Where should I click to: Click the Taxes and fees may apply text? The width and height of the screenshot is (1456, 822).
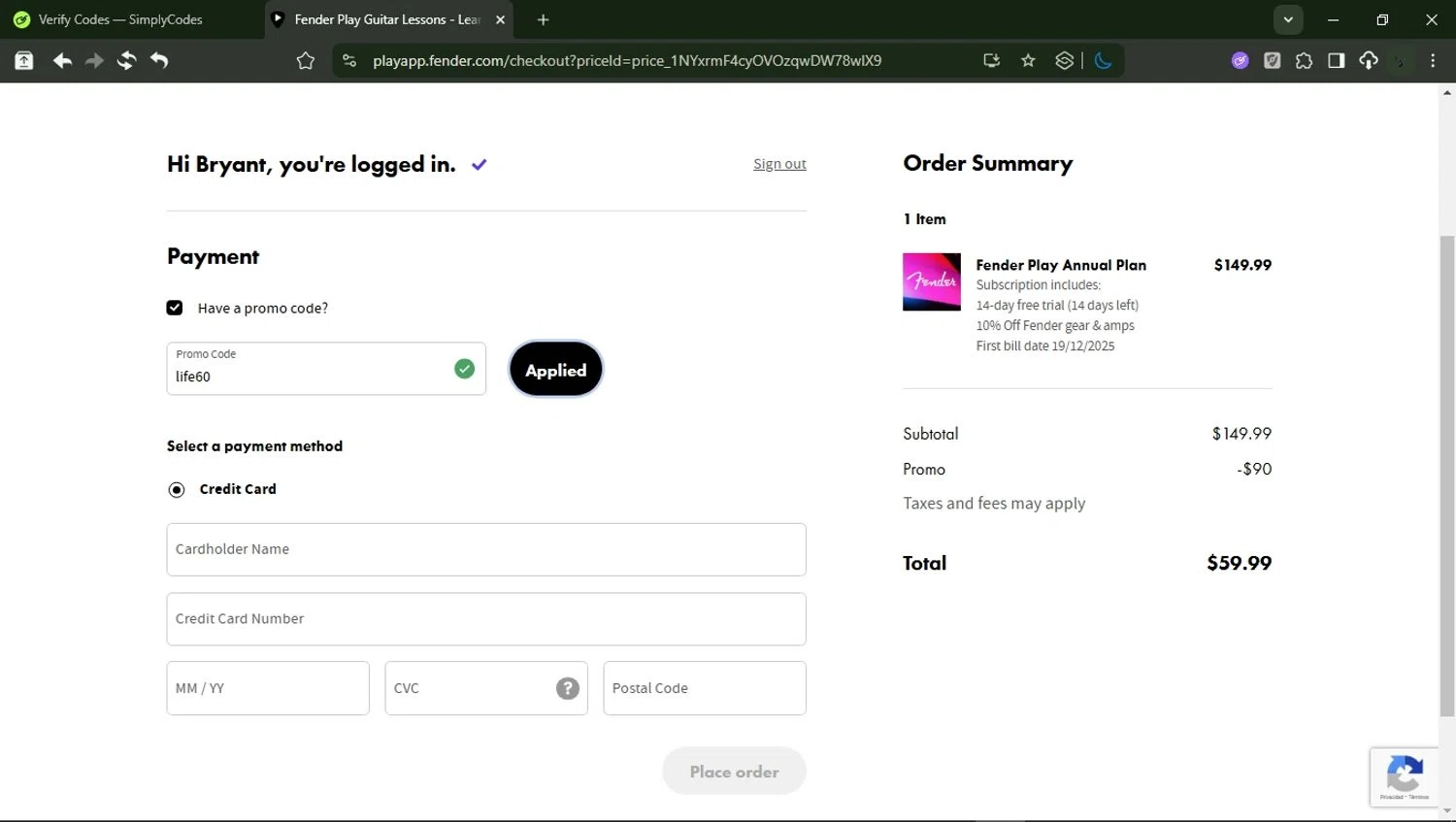tap(994, 503)
